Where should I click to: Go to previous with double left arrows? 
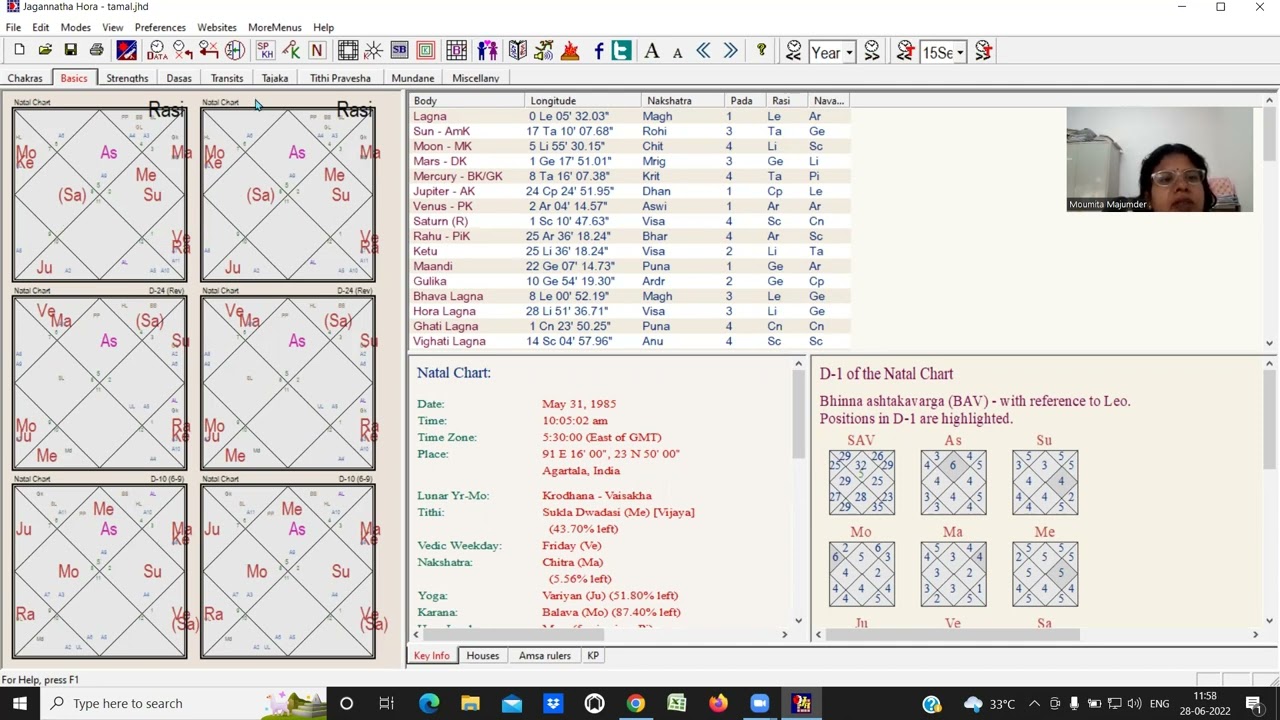coord(703,51)
